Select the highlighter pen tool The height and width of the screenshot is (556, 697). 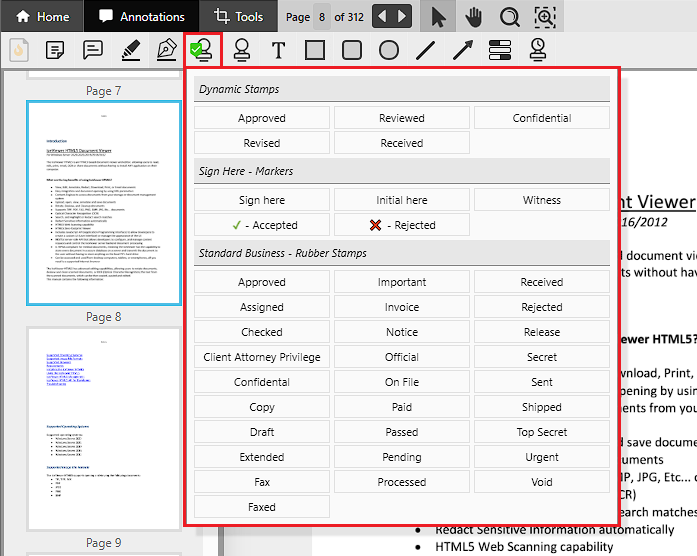130,50
